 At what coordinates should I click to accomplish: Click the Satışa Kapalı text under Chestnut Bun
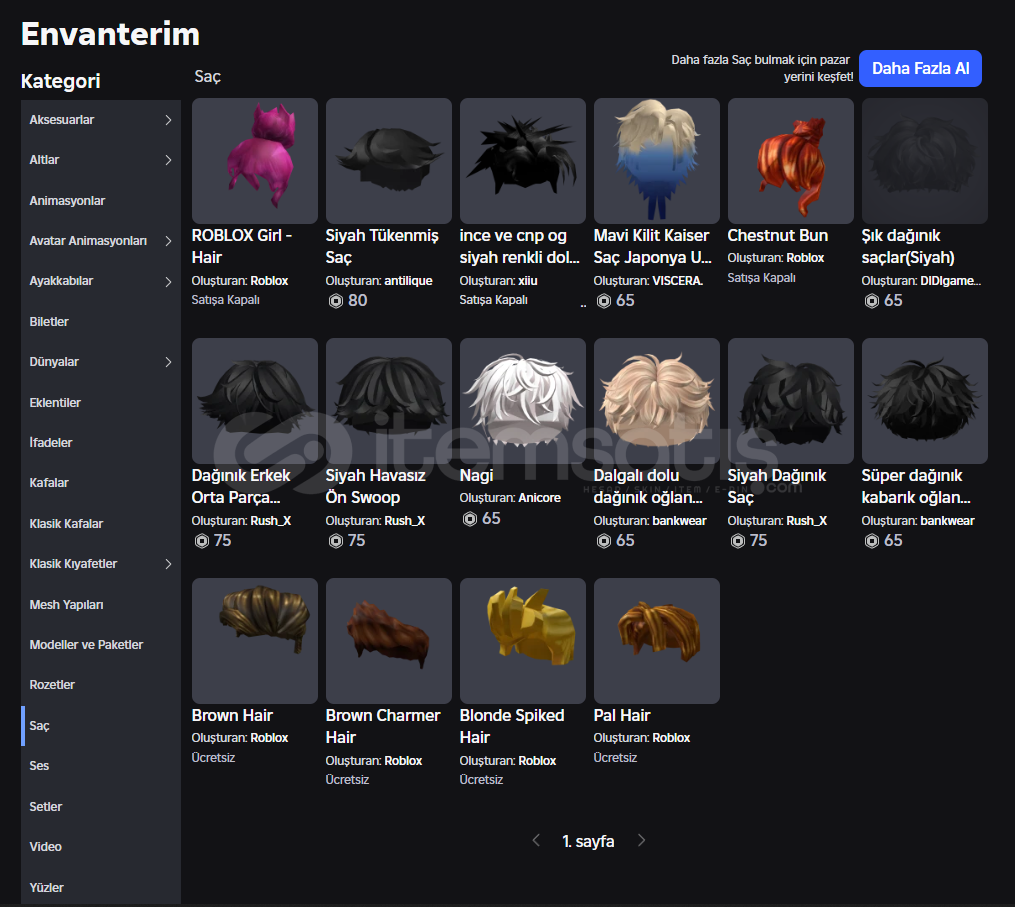point(761,278)
